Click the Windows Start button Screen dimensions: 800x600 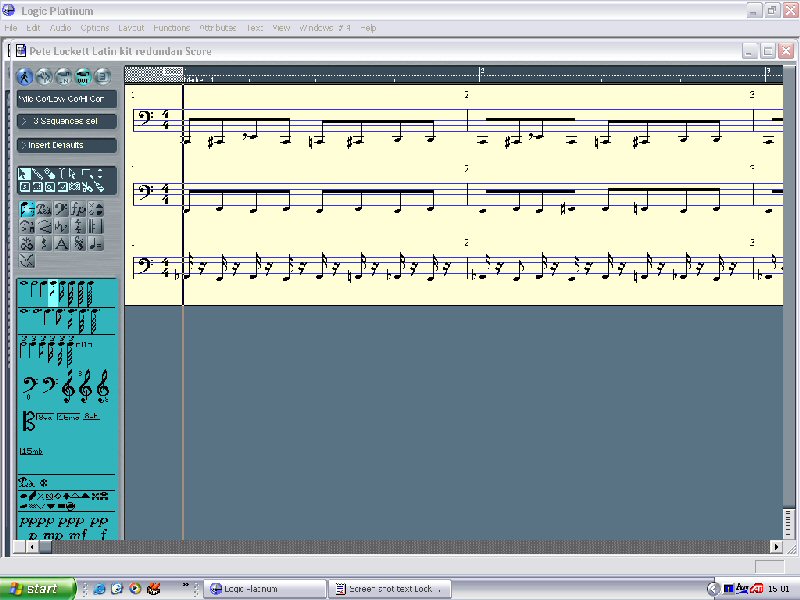[38, 589]
